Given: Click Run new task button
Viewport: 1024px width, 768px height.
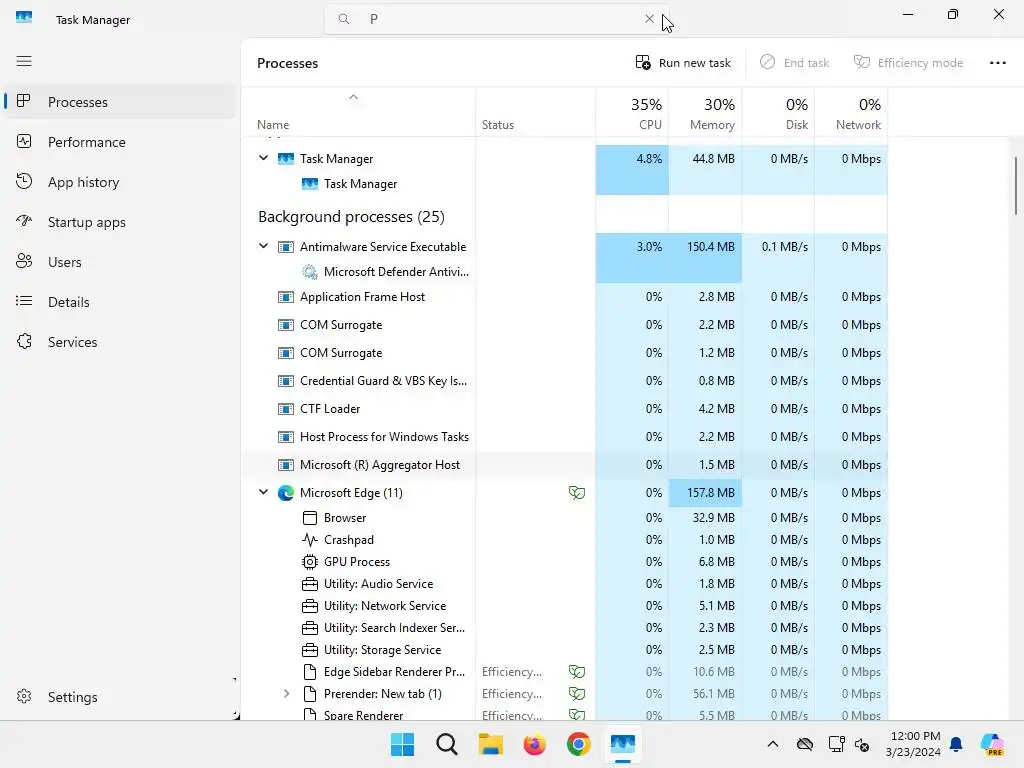Looking at the screenshot, I should pos(682,63).
